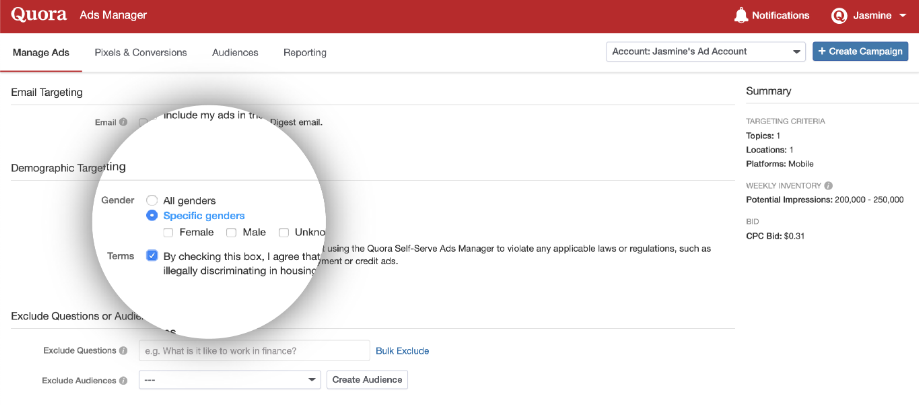Click the Quora logo

(39, 15)
